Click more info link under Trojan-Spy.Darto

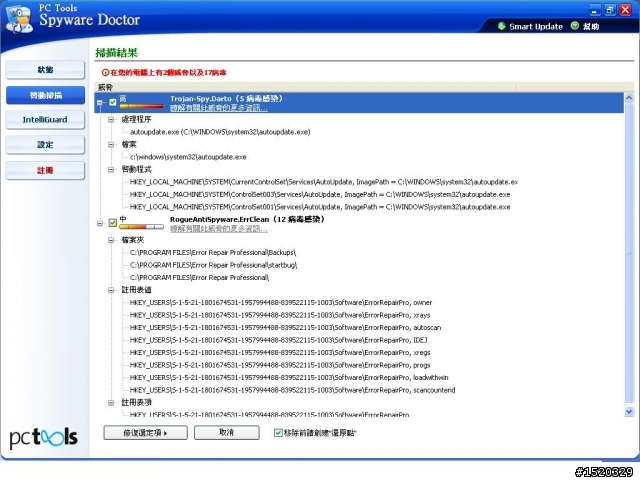[x=219, y=108]
